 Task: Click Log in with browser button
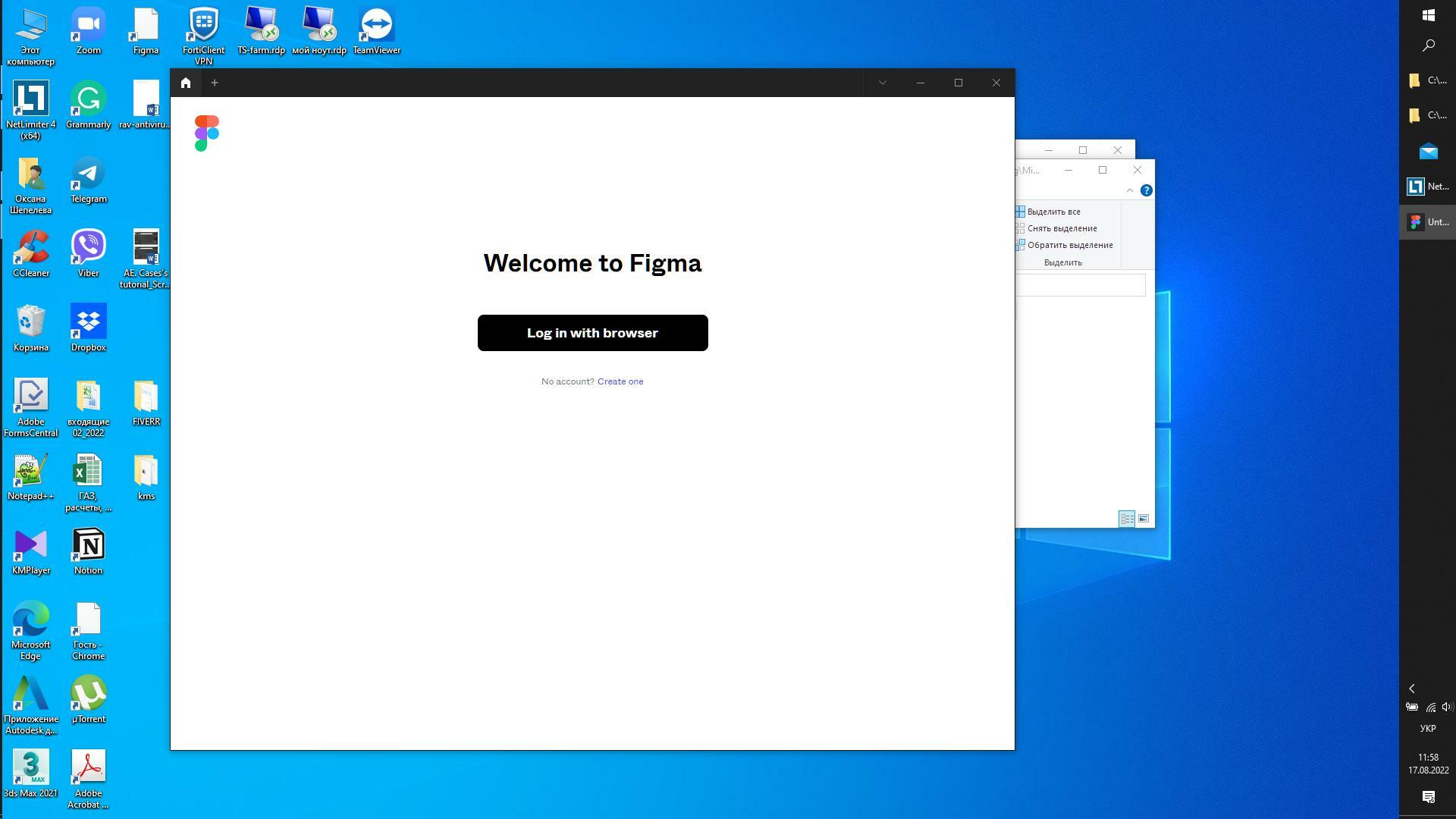point(592,332)
